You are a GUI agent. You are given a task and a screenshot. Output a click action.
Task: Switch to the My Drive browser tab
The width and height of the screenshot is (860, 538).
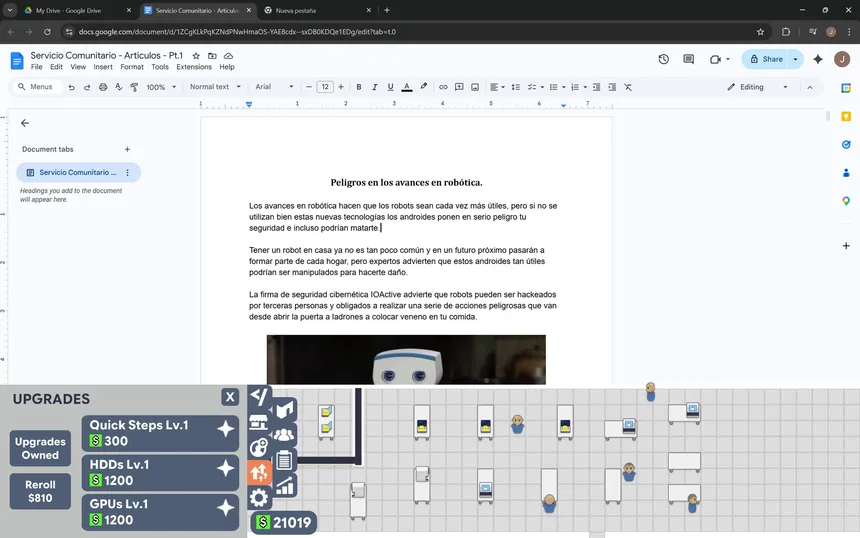[x=69, y=10]
